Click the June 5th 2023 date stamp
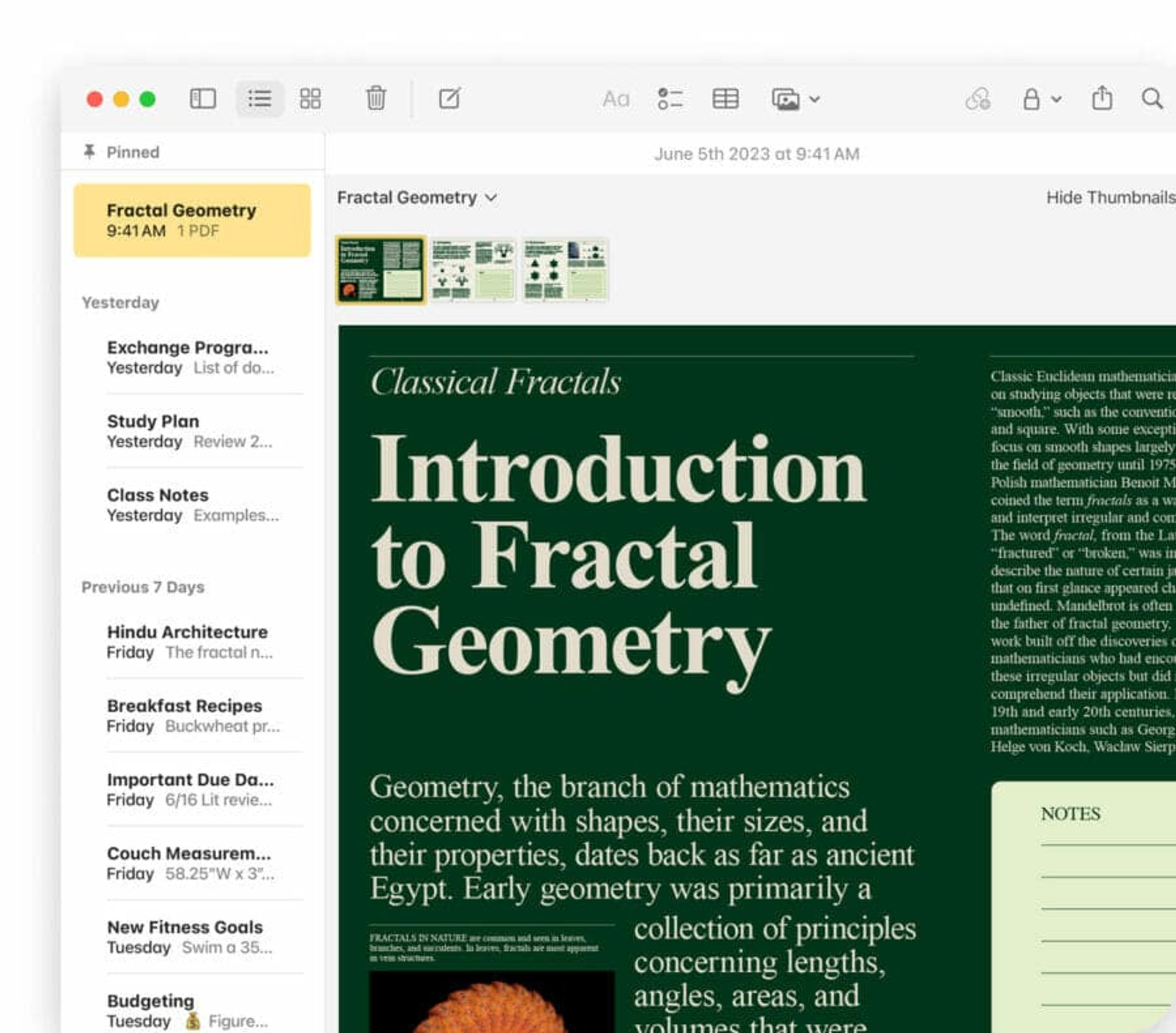1176x1033 pixels. click(756, 154)
